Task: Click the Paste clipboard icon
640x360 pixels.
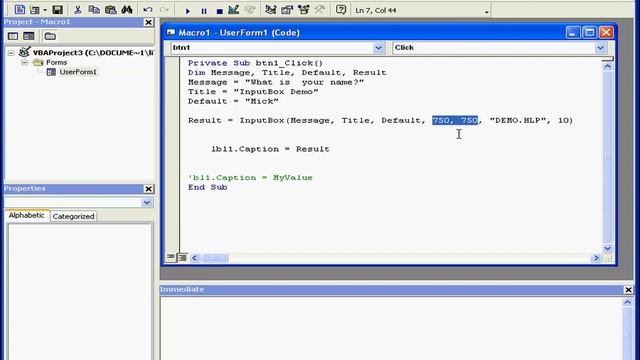Action: pyautogui.click(x=110, y=10)
